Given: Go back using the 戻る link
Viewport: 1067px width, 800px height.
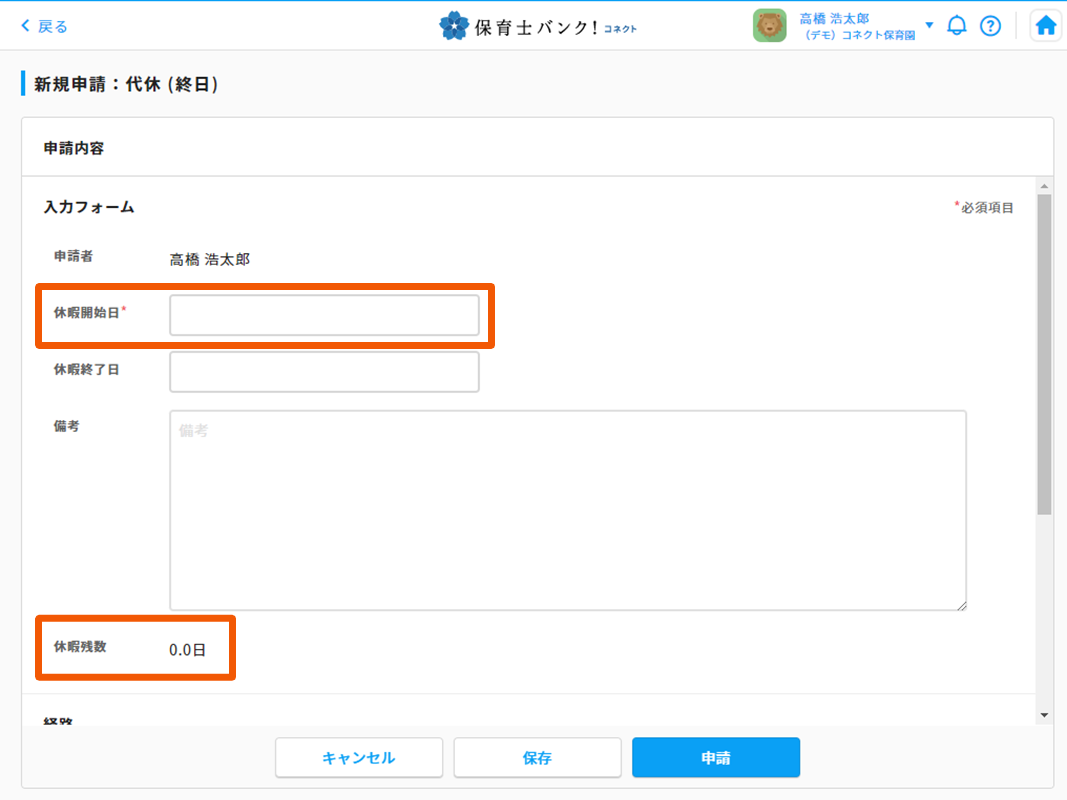Looking at the screenshot, I should click(44, 26).
